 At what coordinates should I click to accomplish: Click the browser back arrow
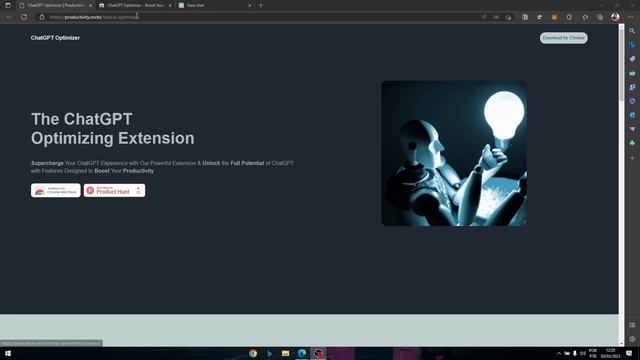pos(9,17)
